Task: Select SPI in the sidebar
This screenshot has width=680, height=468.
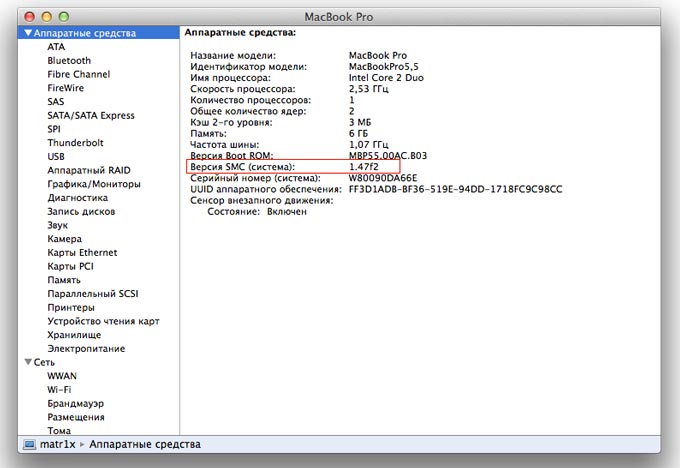Action: 54,129
